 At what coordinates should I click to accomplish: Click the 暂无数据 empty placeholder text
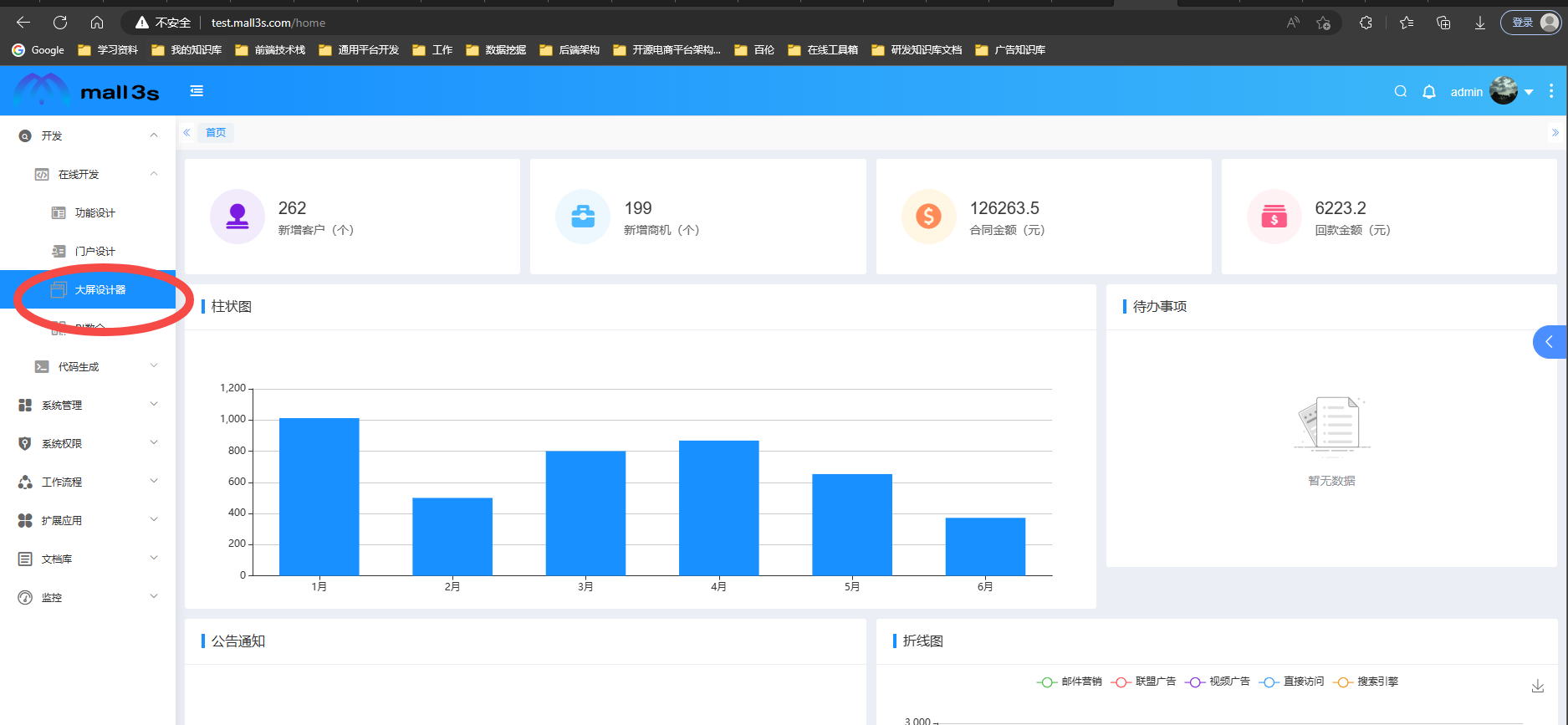coord(1331,481)
